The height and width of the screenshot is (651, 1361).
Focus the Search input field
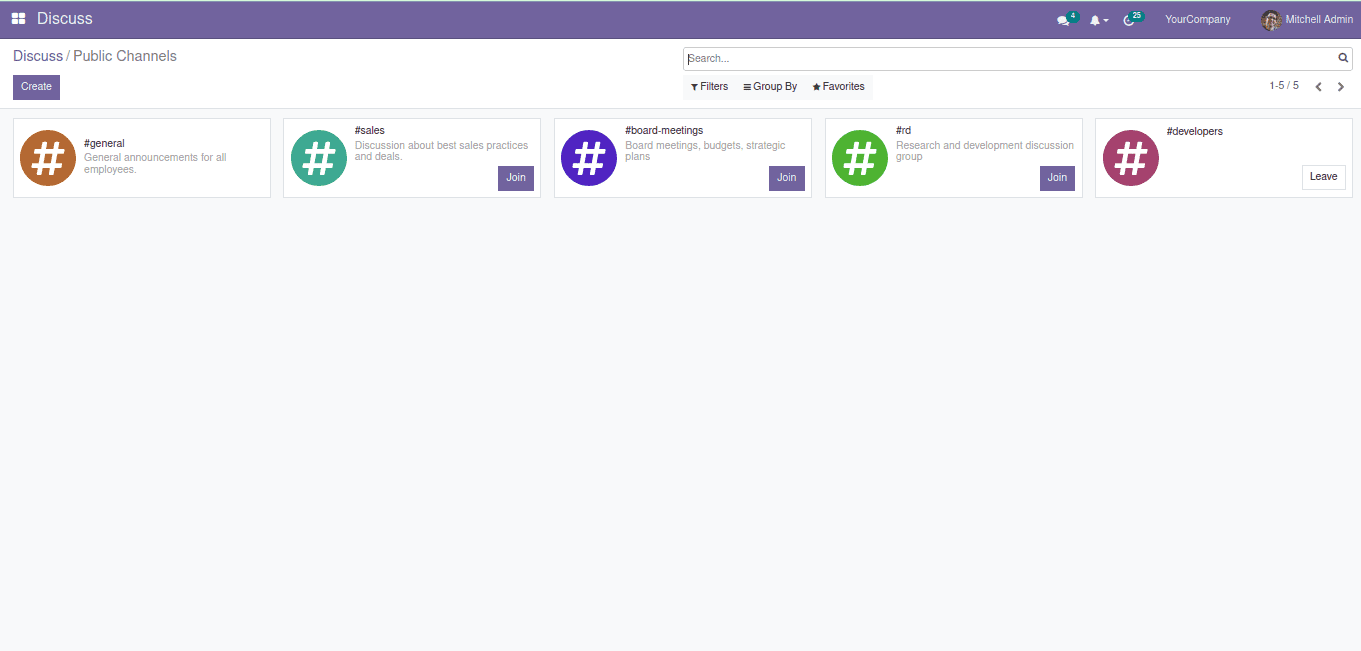click(1010, 59)
